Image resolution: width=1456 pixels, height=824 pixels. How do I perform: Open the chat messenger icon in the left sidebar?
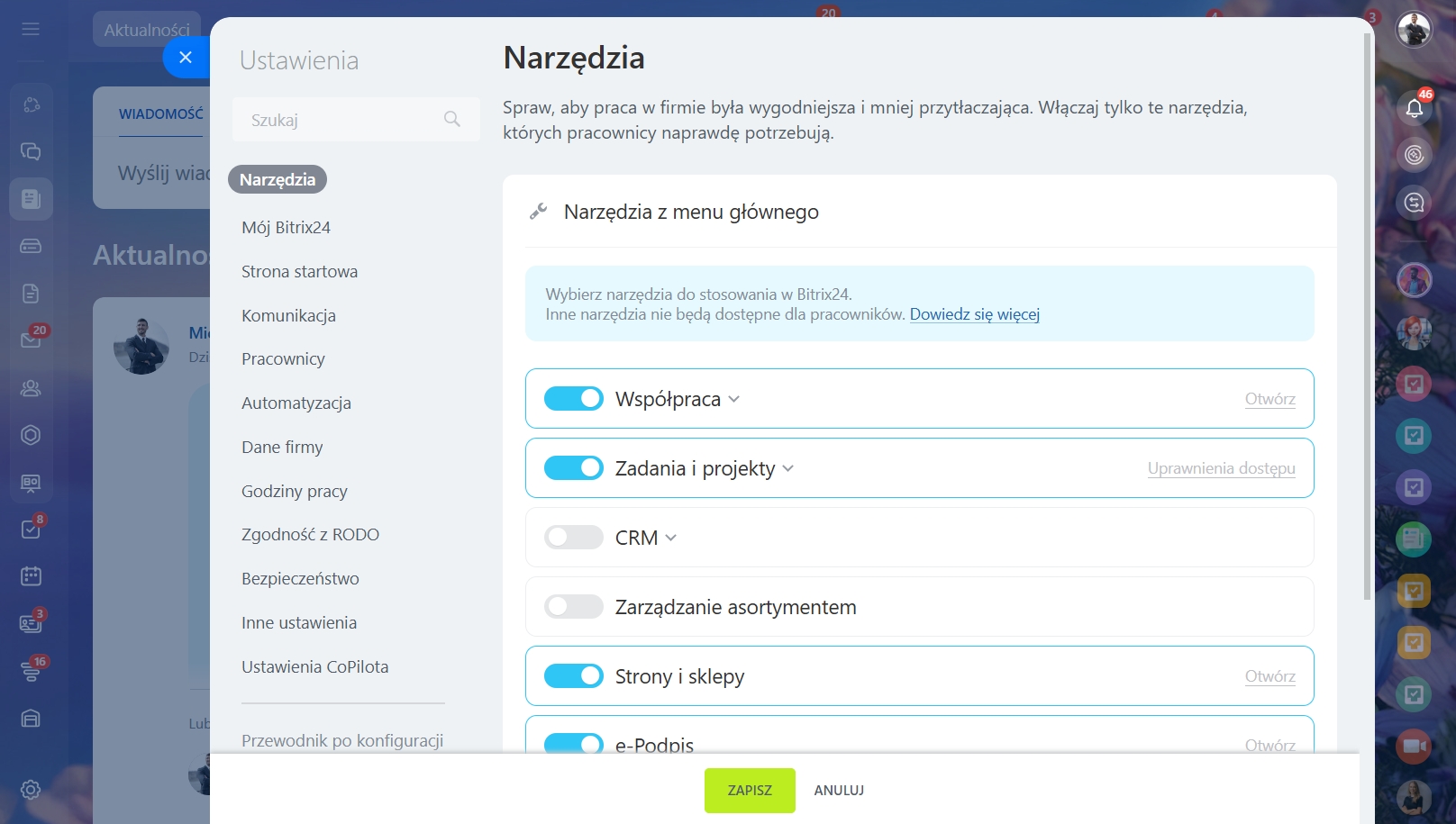click(x=31, y=151)
